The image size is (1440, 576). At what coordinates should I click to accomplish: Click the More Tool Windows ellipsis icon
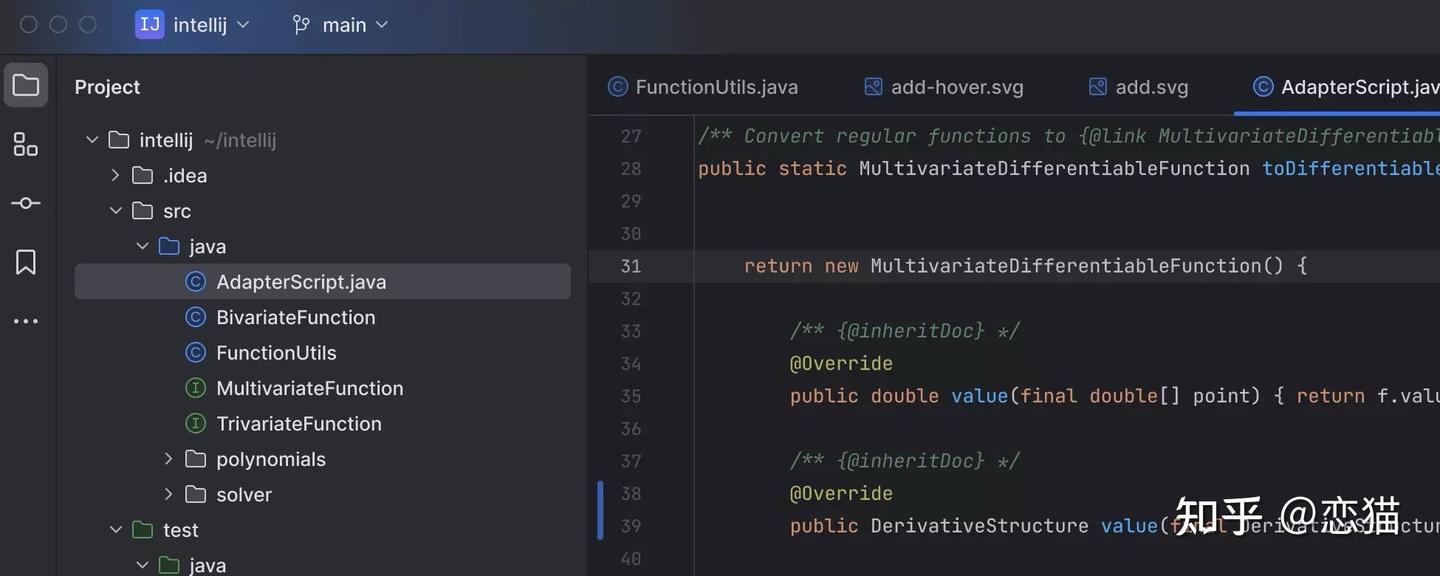pos(25,320)
